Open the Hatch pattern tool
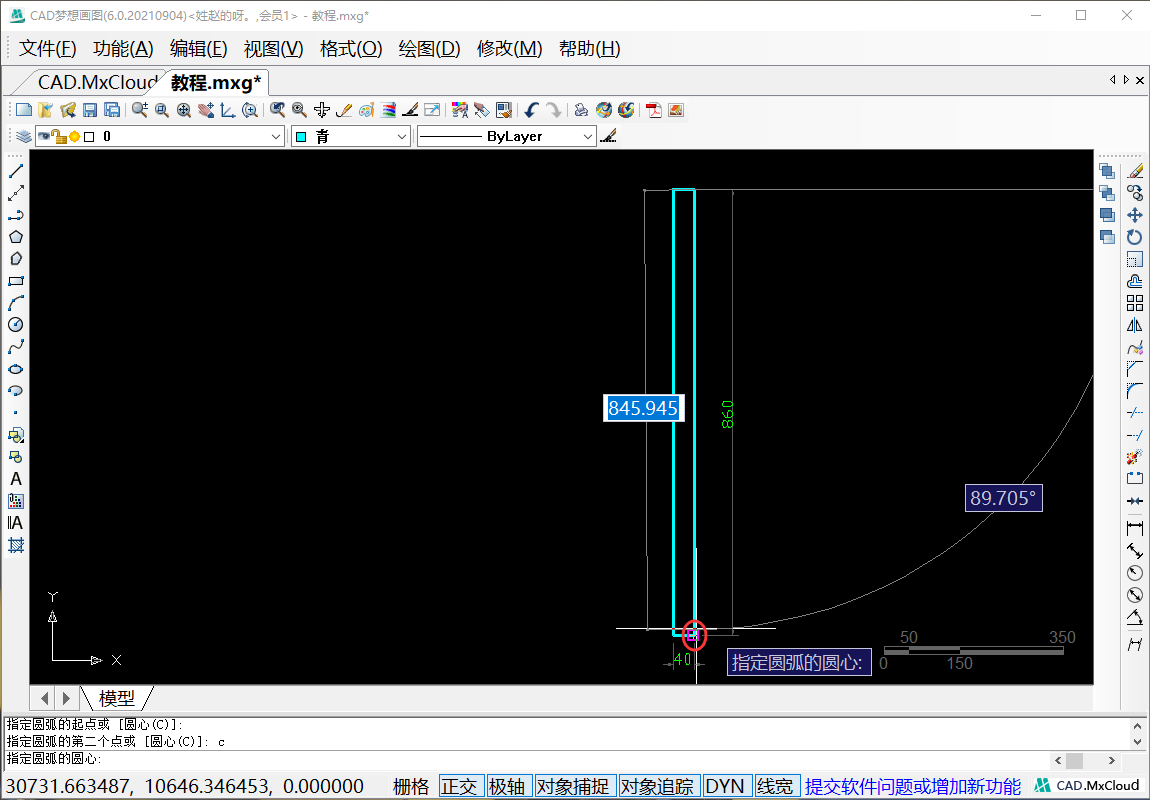1150x800 pixels. pyautogui.click(x=15, y=545)
